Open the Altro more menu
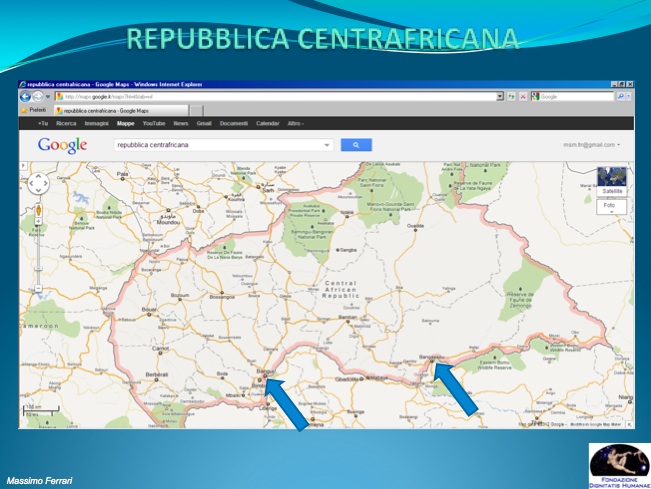The image size is (651, 489). [x=294, y=123]
